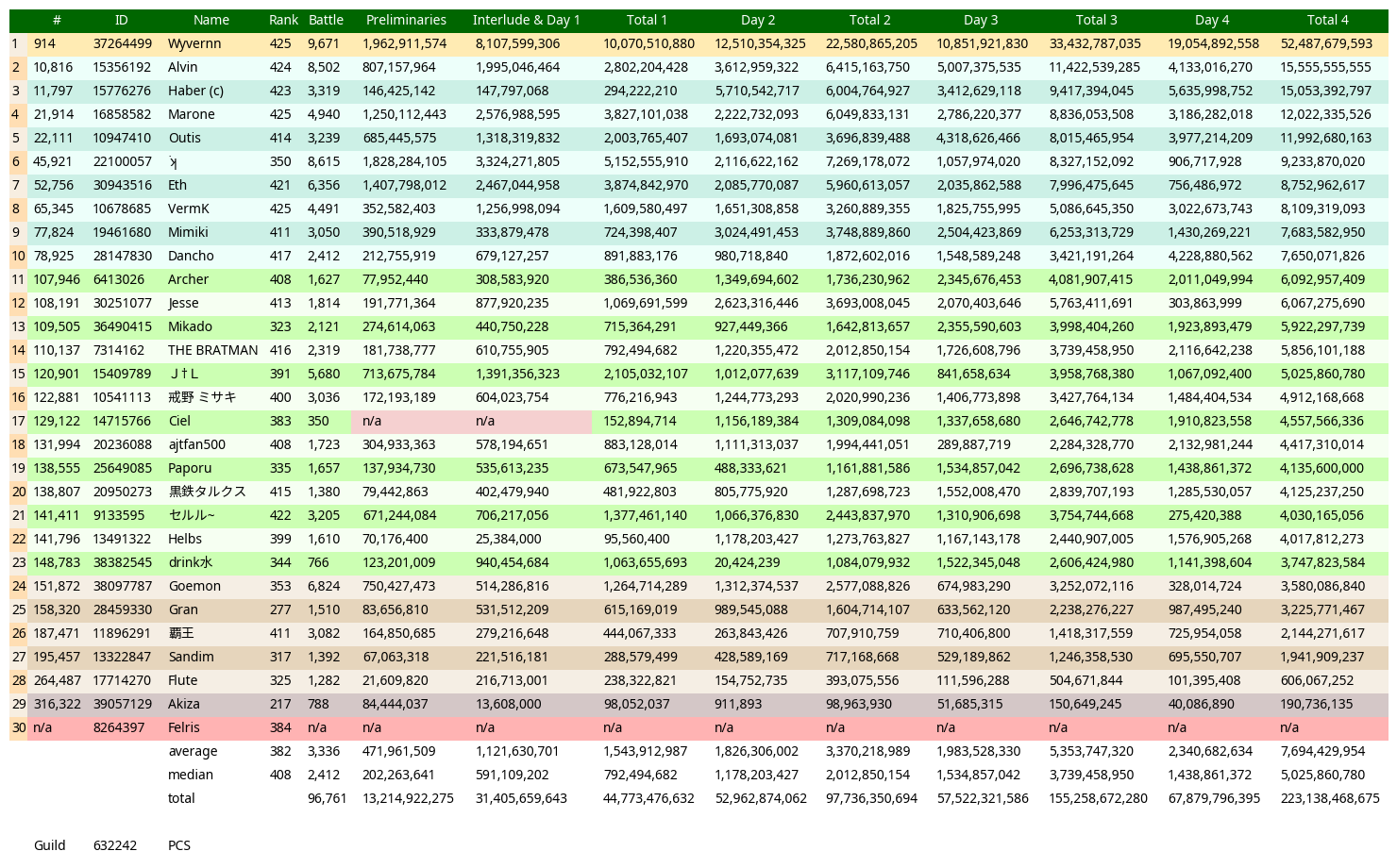Viewport: 1397px width, 868px height.
Task: Click the name cell 'Mimiki'
Action: click(189, 232)
